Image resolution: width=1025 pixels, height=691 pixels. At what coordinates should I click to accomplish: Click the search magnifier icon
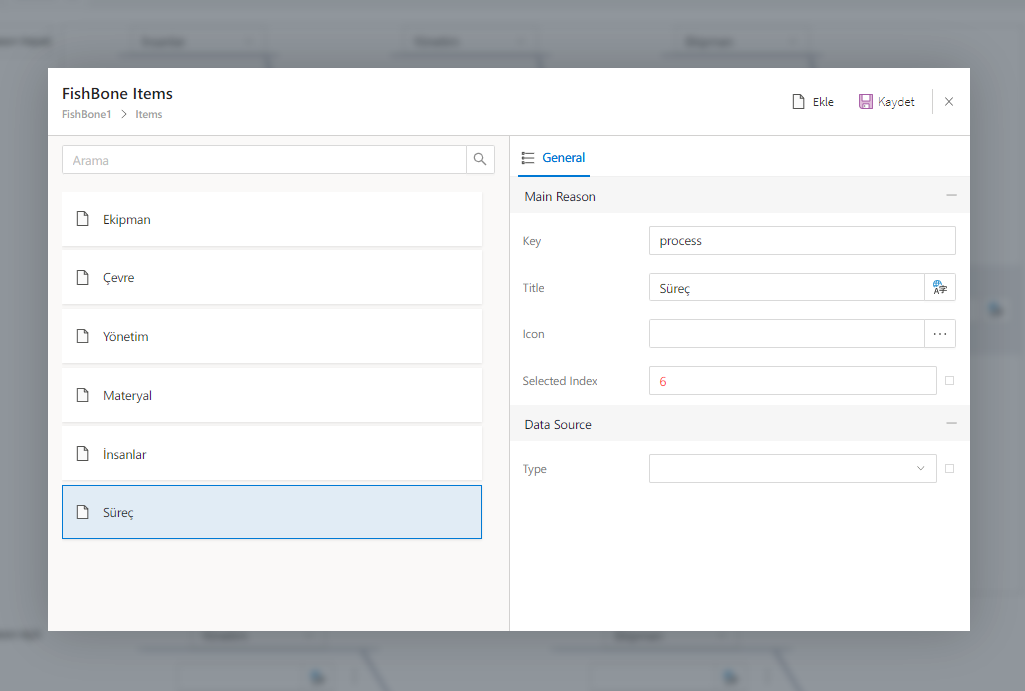click(480, 160)
